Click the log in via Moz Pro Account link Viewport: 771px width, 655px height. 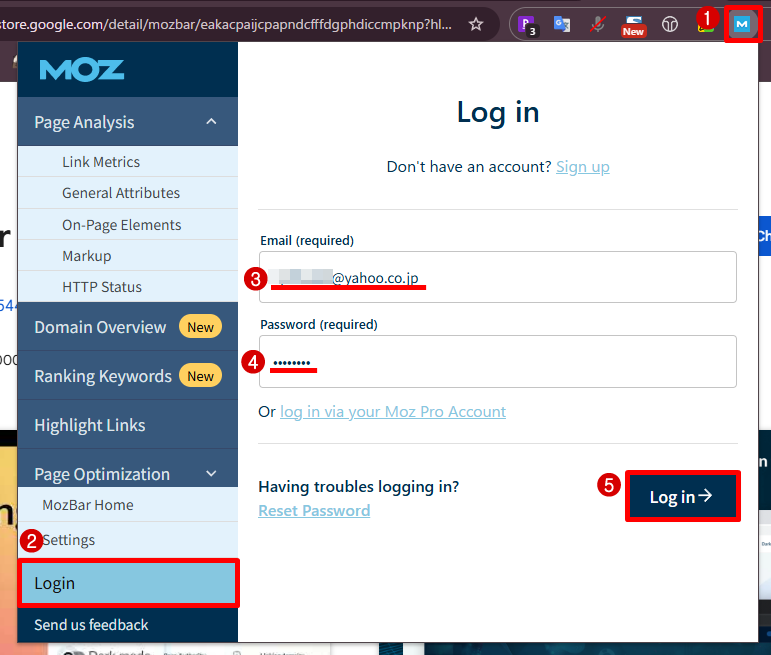click(x=393, y=412)
